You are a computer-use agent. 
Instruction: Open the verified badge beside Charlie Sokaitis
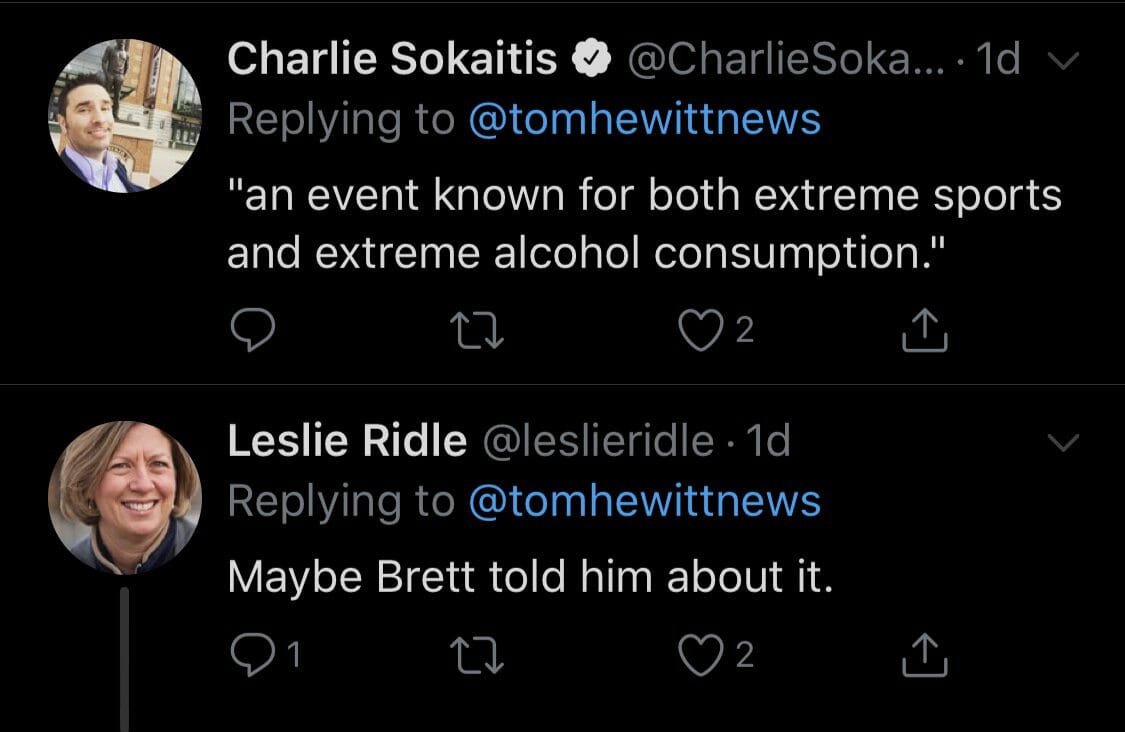(591, 59)
